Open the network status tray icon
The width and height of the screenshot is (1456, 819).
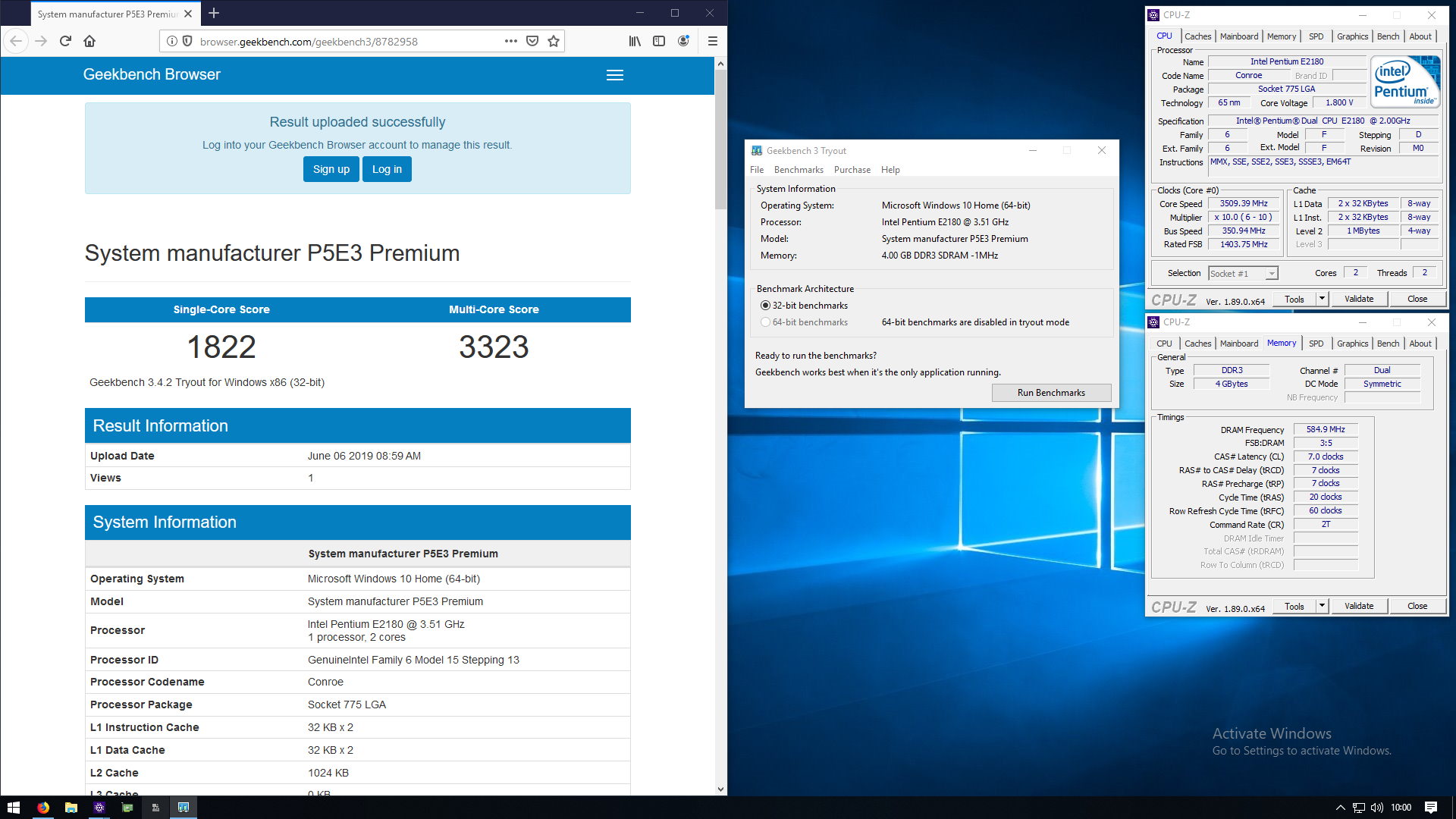click(x=1359, y=808)
